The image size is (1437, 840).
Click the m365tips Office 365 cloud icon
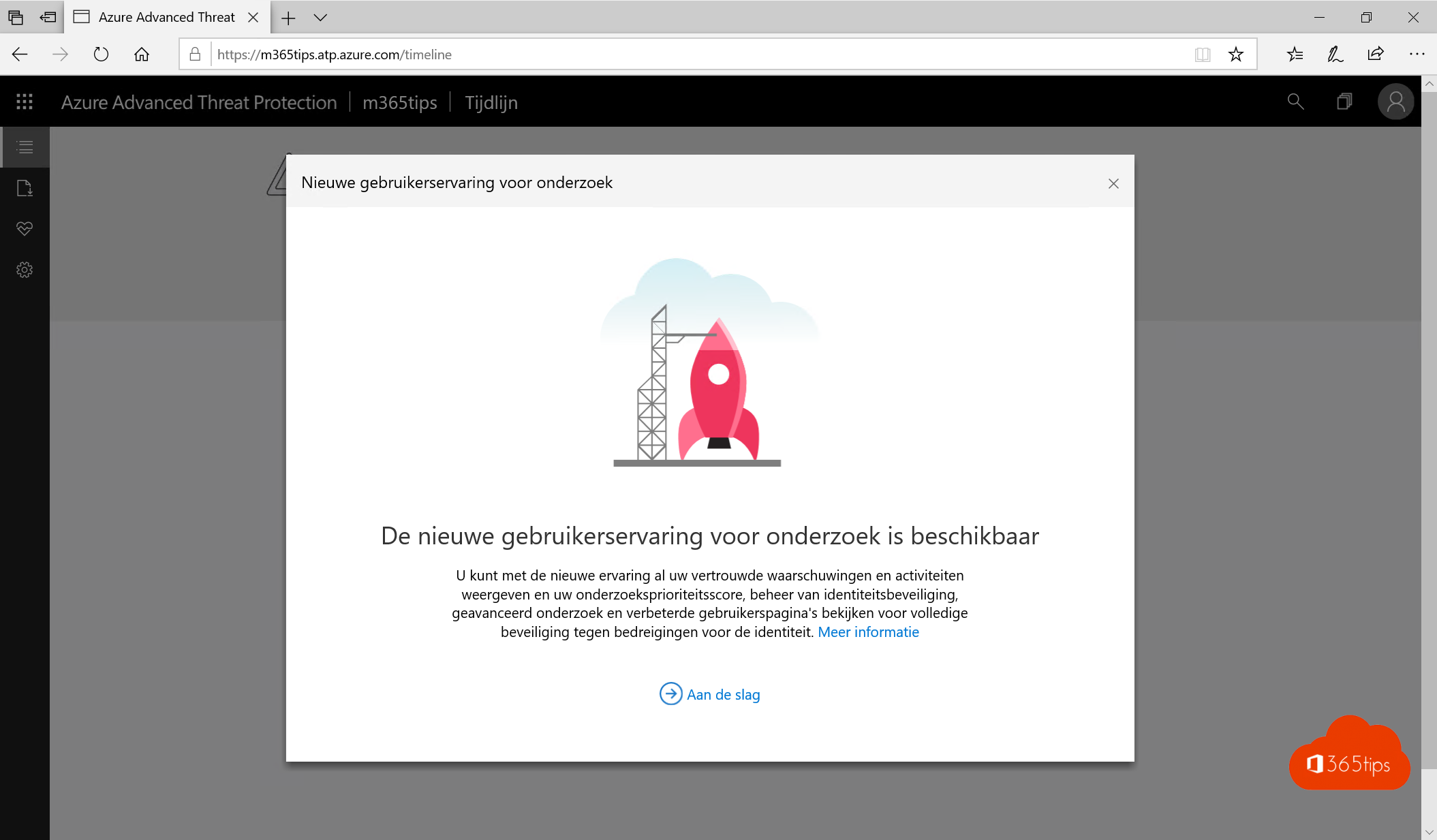pyautogui.click(x=1350, y=765)
